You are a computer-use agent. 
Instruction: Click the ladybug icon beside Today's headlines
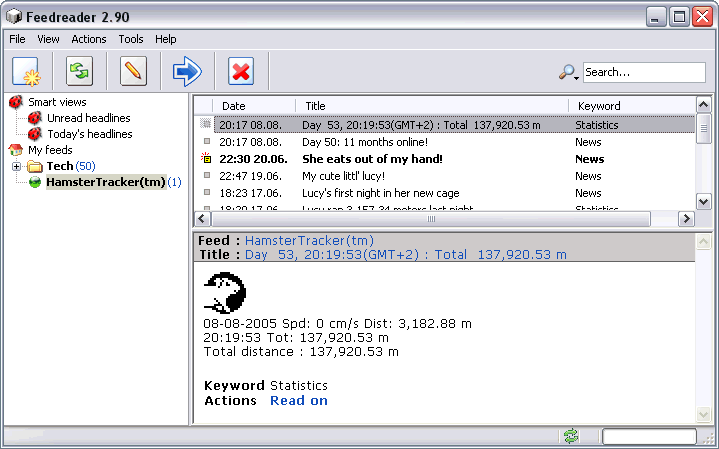click(x=34, y=134)
